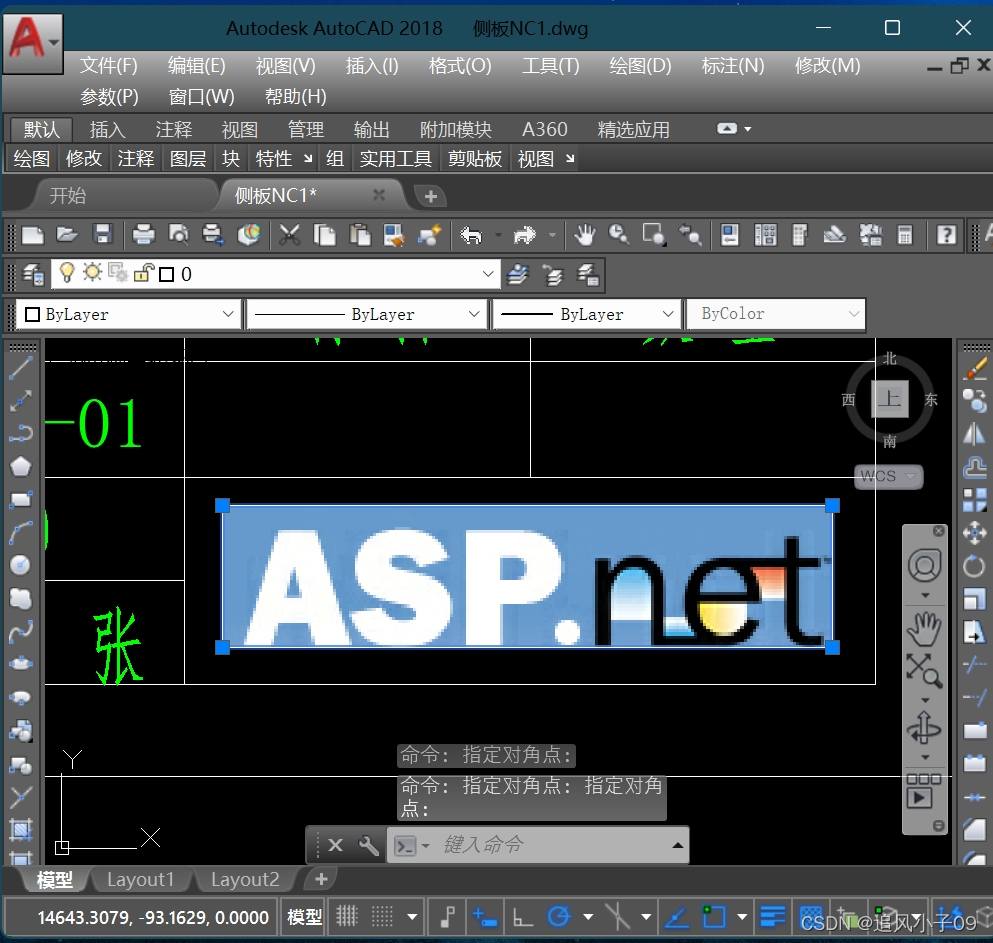Toggle Snap mode dotted grid in the status bar
The height and width of the screenshot is (943, 993).
point(383,916)
